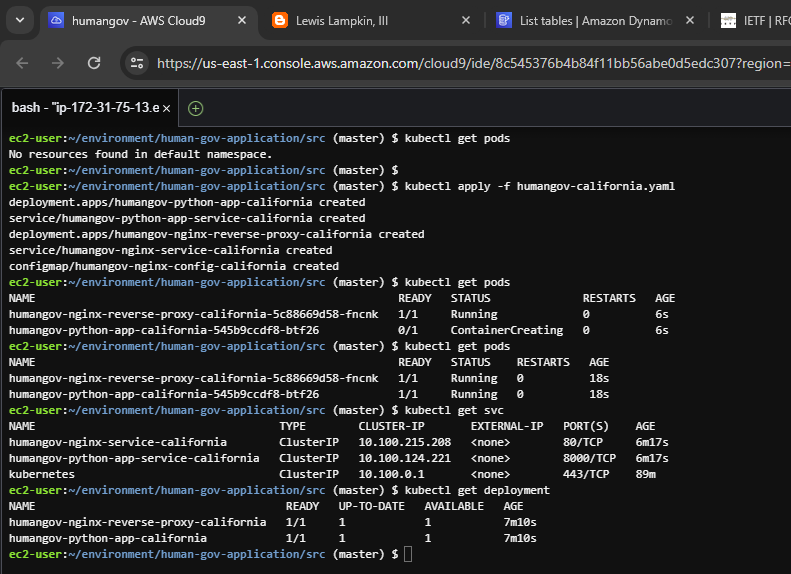The image size is (791, 574).
Task: Click cluster IP '10.100.215.208'
Action: (x=405, y=442)
